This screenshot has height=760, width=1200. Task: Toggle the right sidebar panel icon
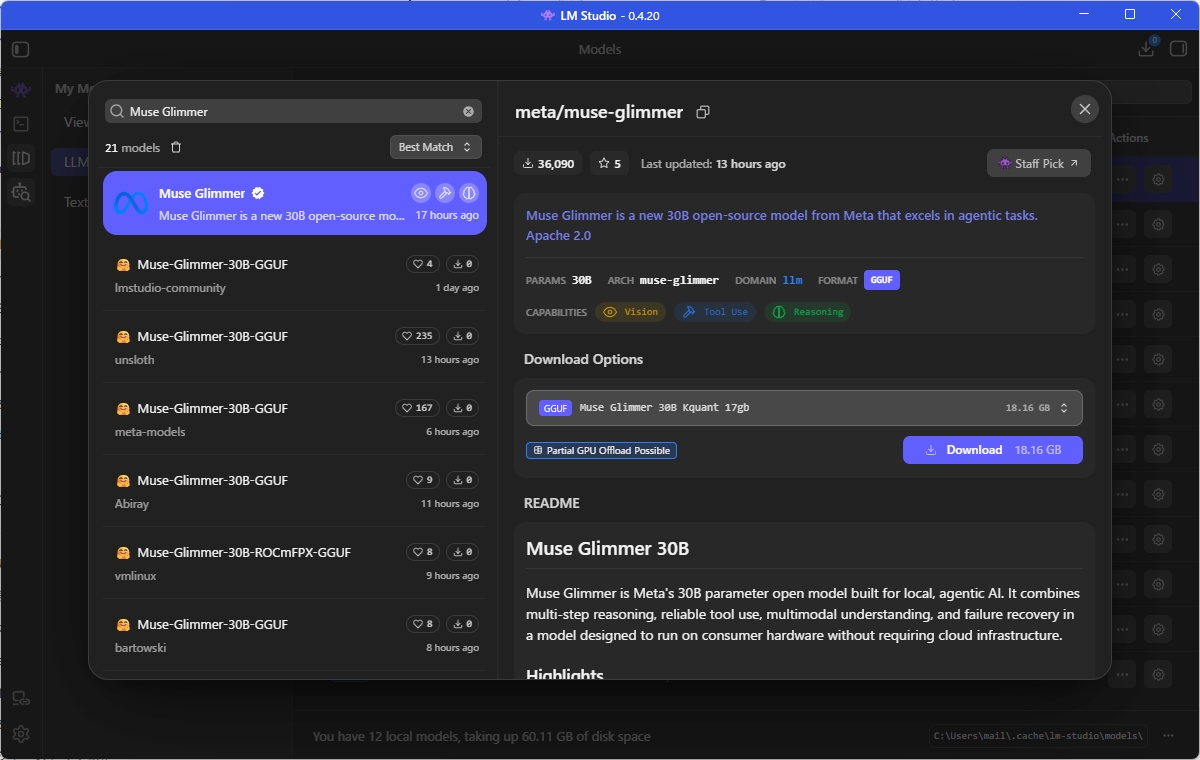(1177, 49)
